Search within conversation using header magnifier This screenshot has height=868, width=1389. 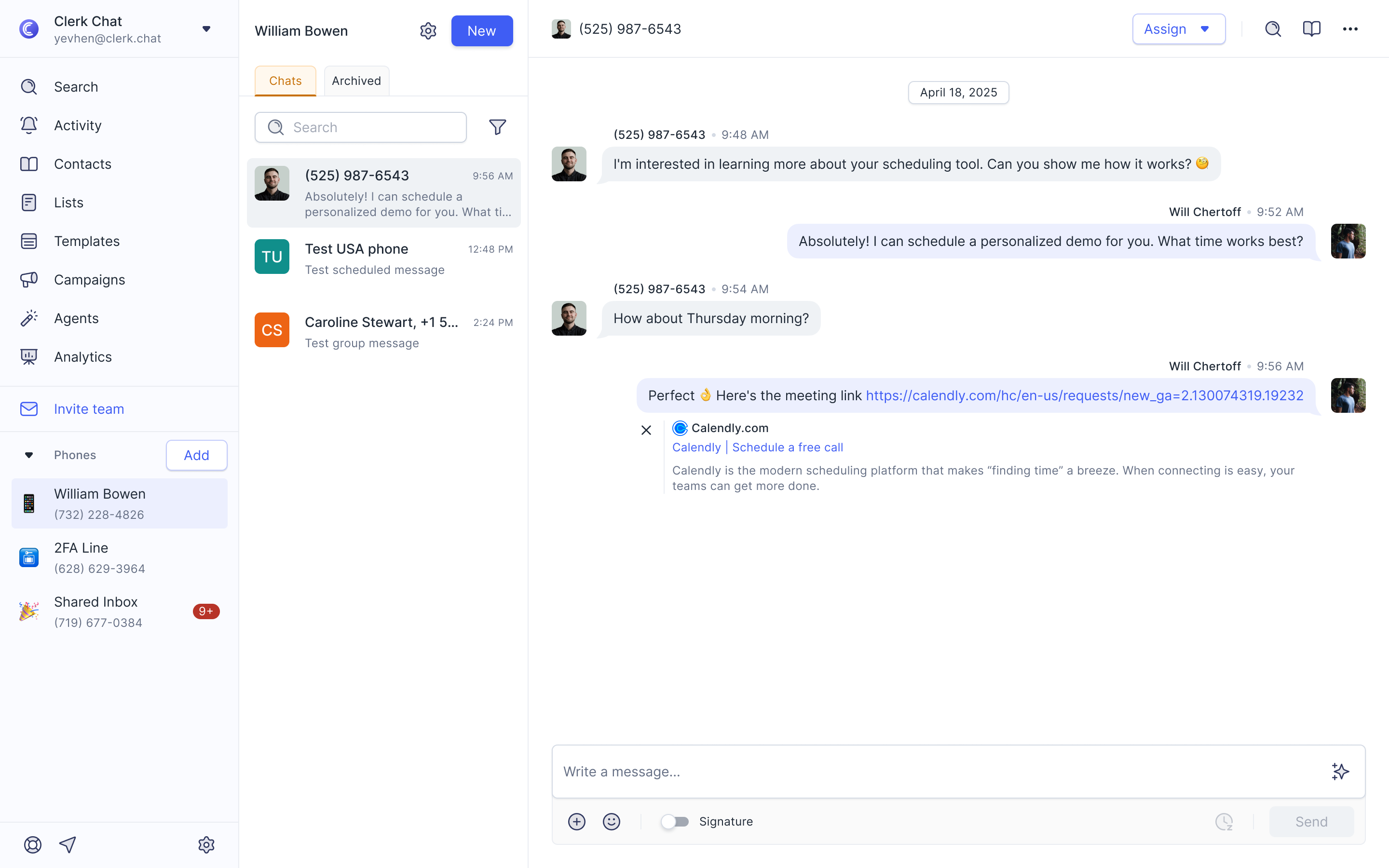coord(1273,29)
